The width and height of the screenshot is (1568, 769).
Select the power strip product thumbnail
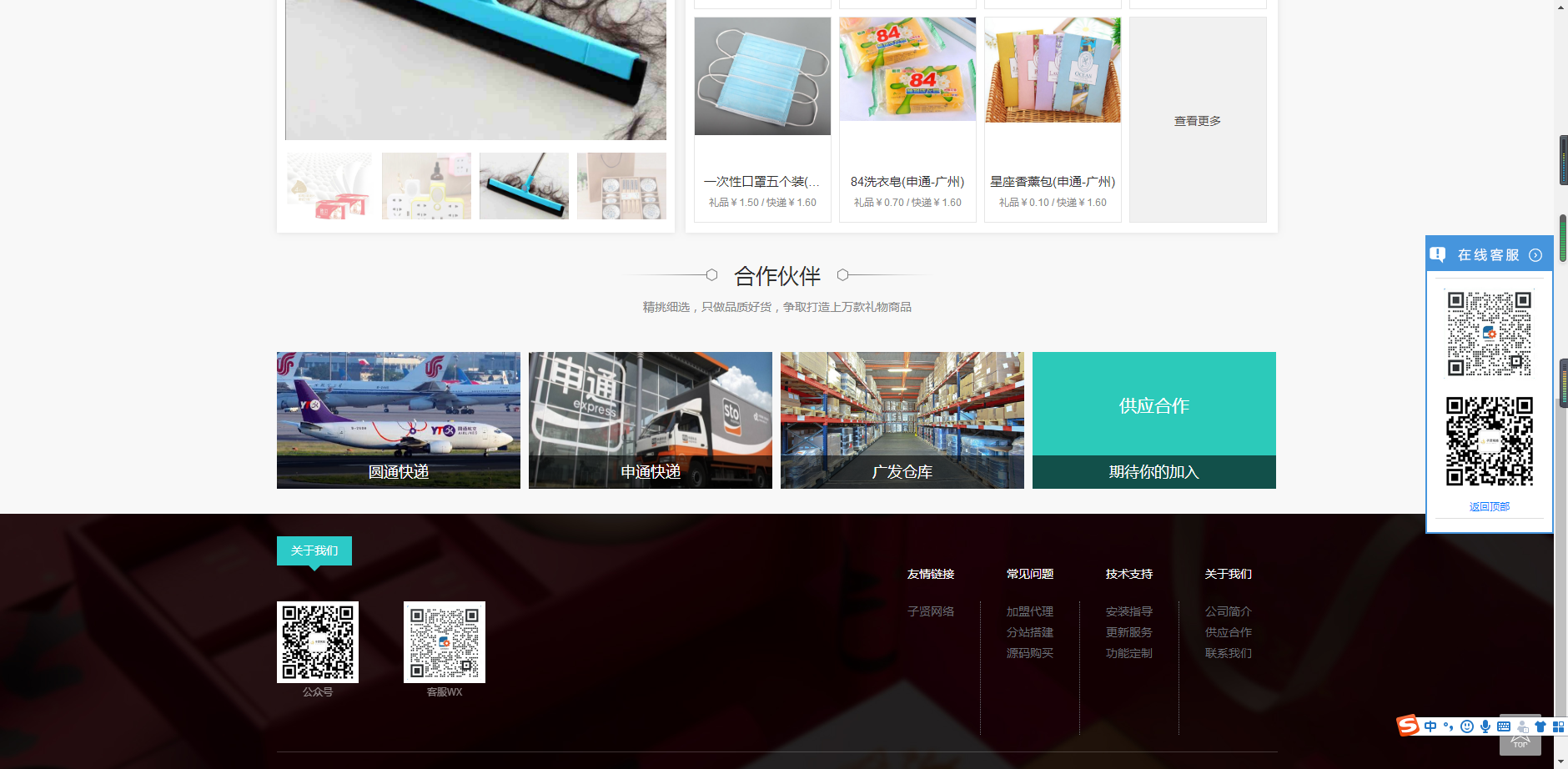(426, 186)
